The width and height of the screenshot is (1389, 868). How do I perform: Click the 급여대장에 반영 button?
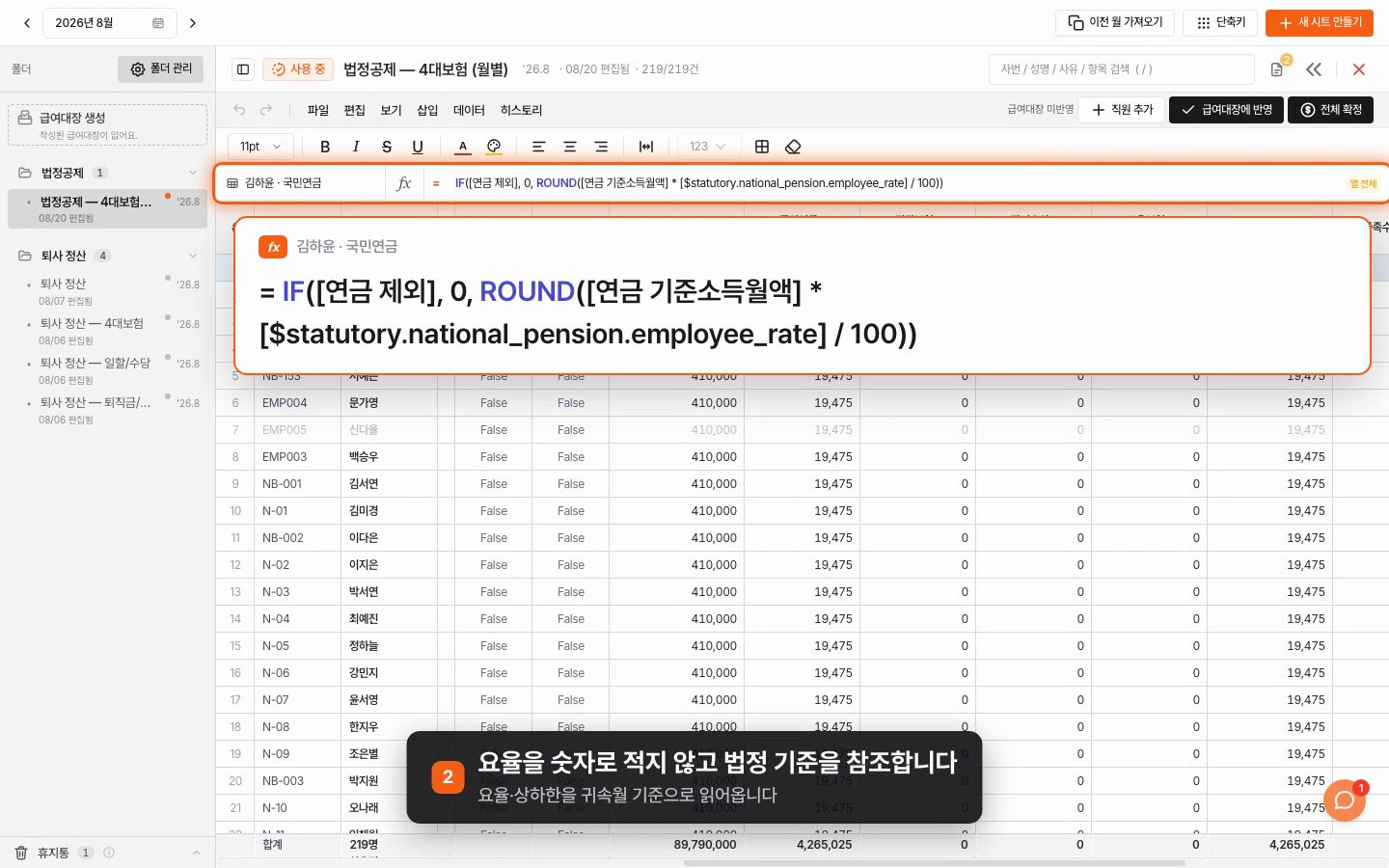point(1226,110)
